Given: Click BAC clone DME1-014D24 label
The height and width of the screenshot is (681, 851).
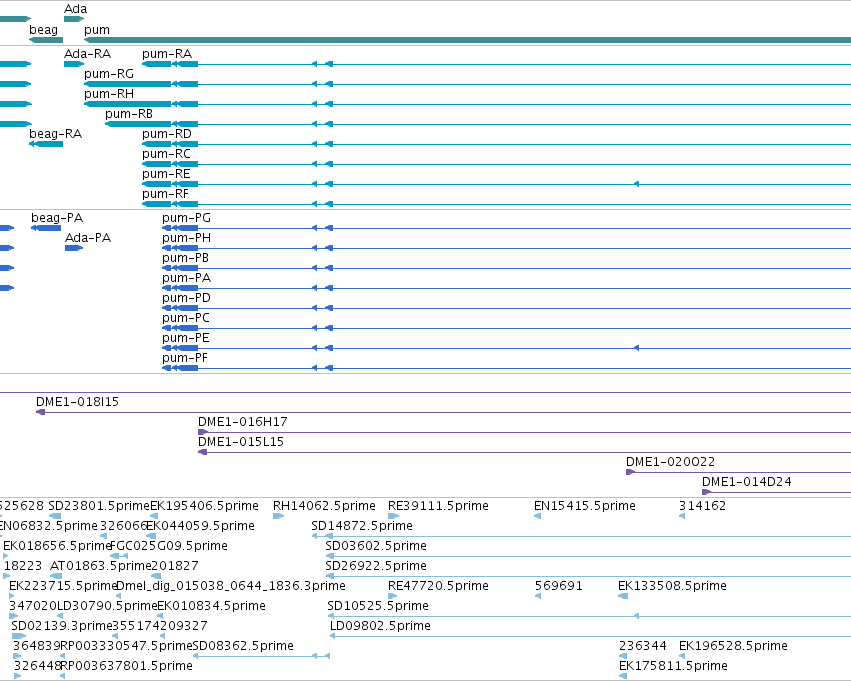Looking at the screenshot, I should [747, 482].
